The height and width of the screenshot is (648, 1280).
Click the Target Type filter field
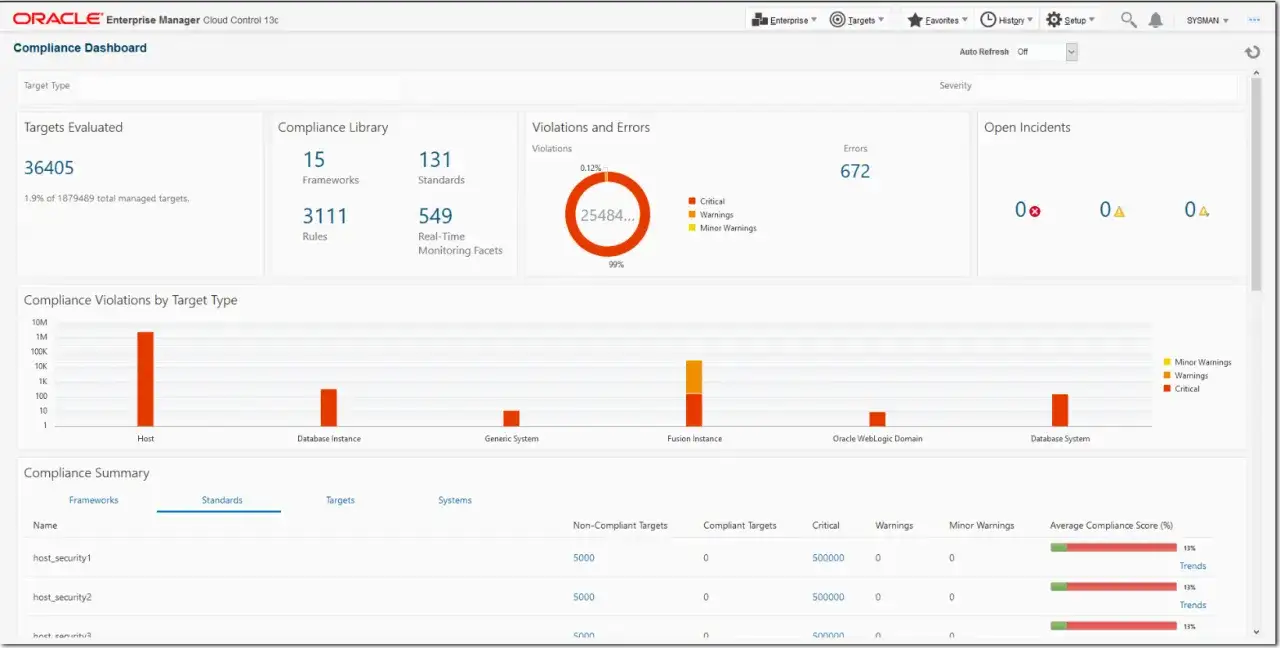tap(238, 87)
